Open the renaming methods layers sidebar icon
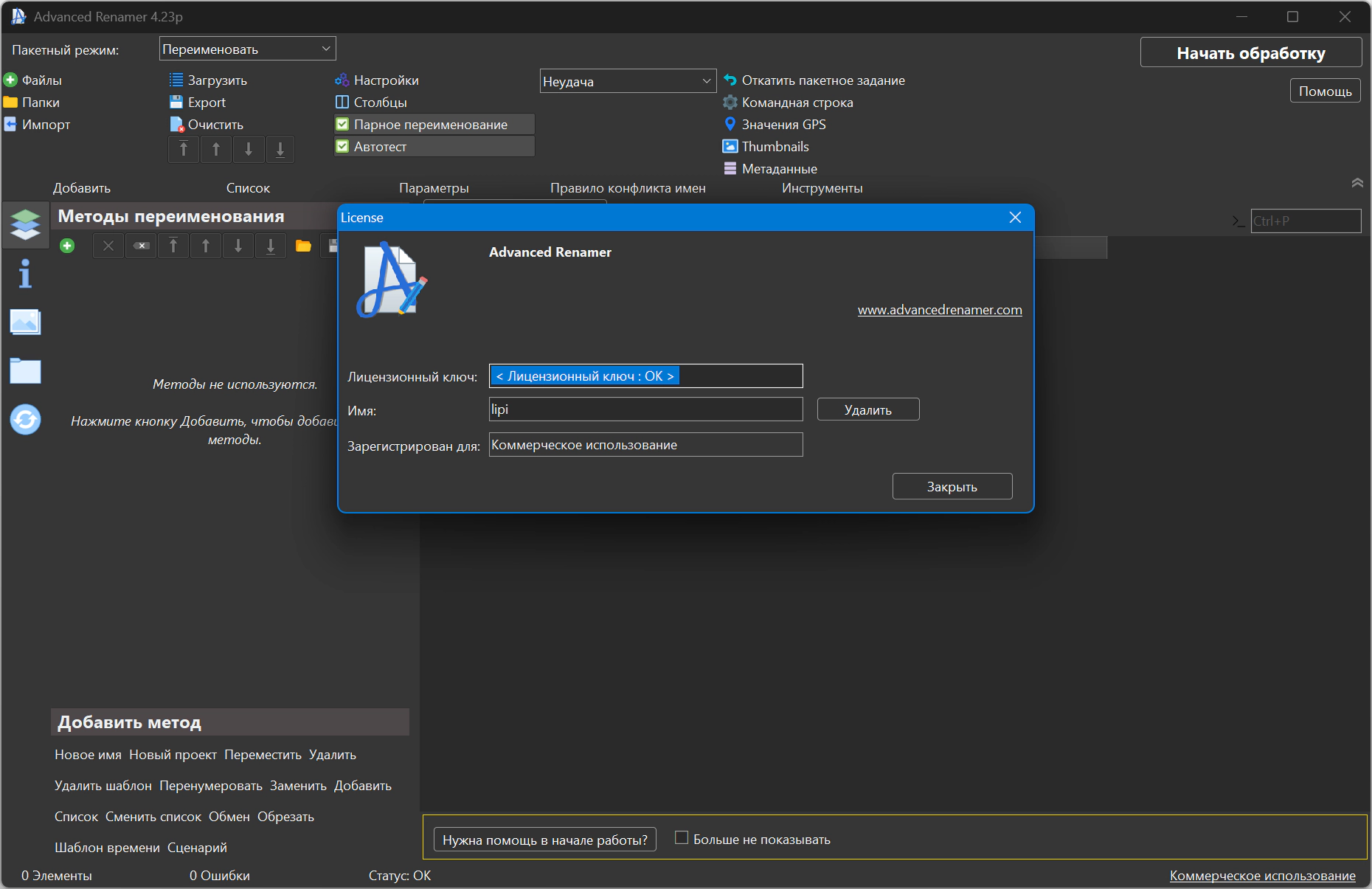Screen dimensions: 1372x889 pyautogui.click(x=26, y=224)
